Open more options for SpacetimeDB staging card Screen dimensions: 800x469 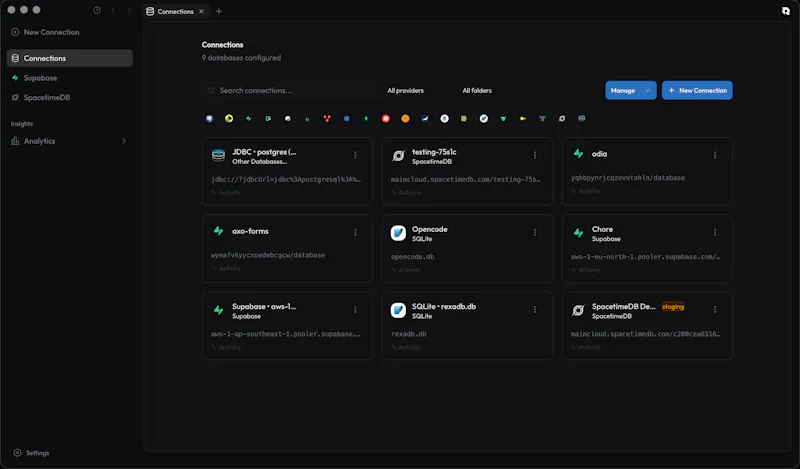coord(715,310)
